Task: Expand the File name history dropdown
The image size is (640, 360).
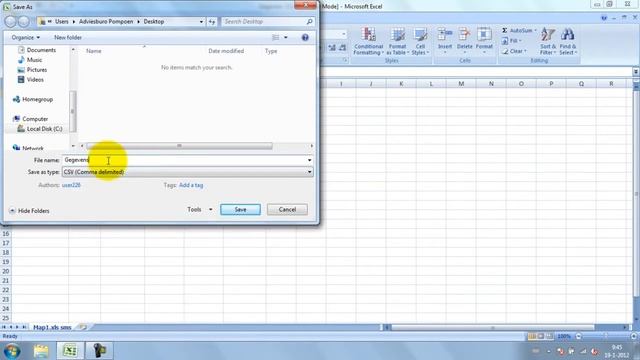Action: [309, 160]
